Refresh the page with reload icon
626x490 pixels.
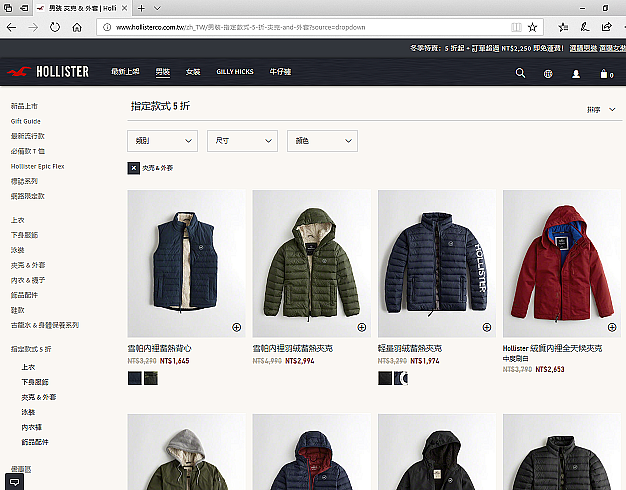pos(55,27)
